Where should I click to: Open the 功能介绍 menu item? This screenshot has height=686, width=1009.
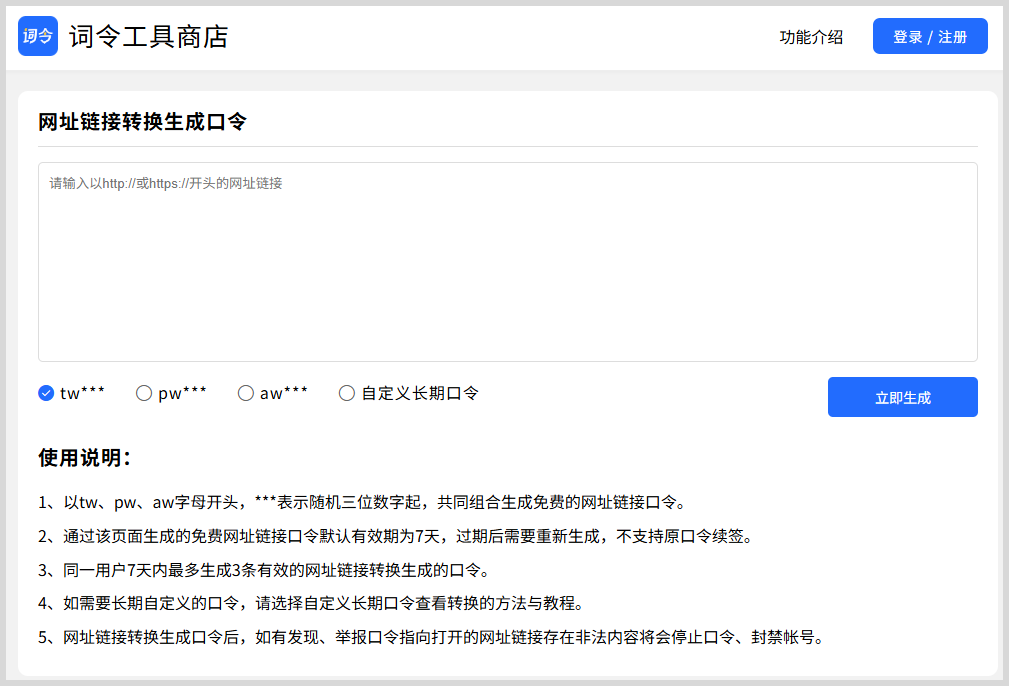coord(811,37)
